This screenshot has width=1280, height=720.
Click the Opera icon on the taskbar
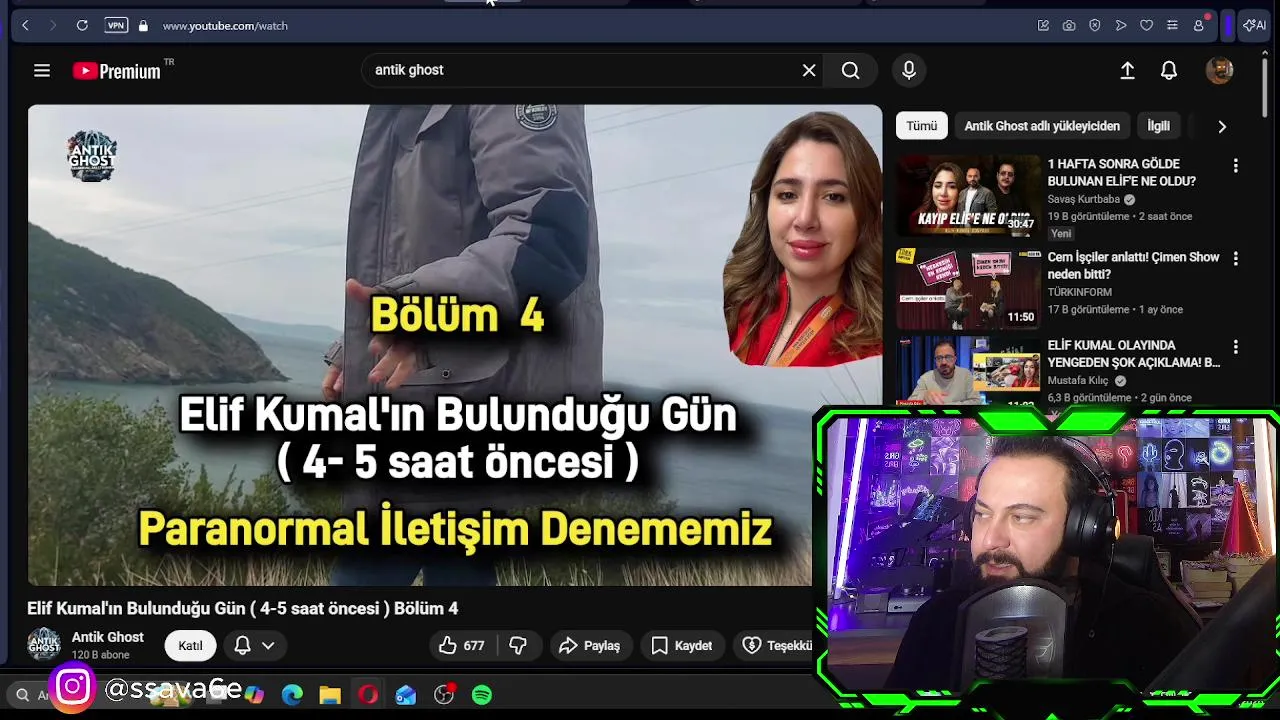coord(368,695)
